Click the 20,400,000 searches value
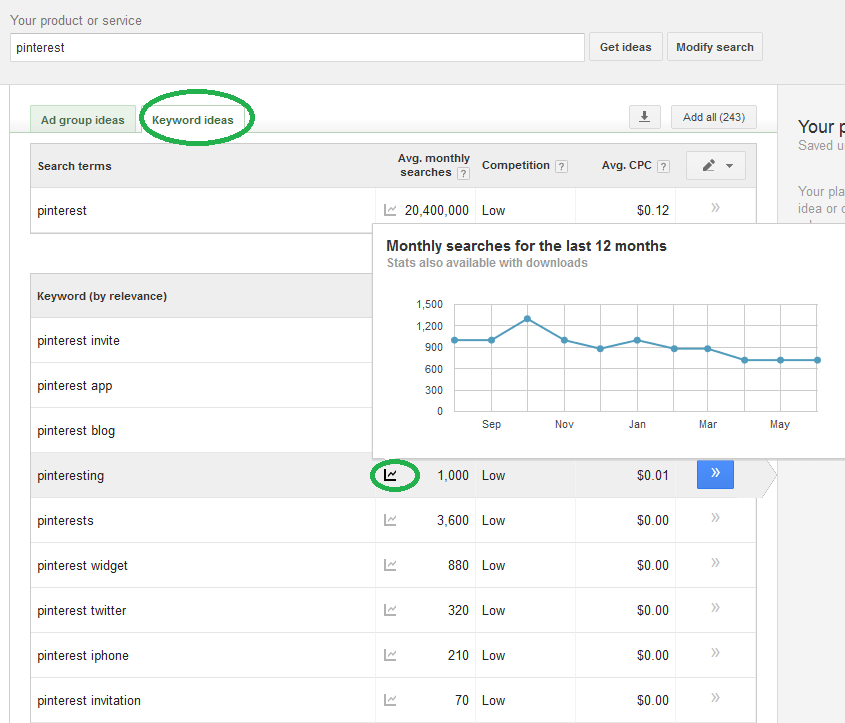This screenshot has height=723, width=845. (437, 210)
